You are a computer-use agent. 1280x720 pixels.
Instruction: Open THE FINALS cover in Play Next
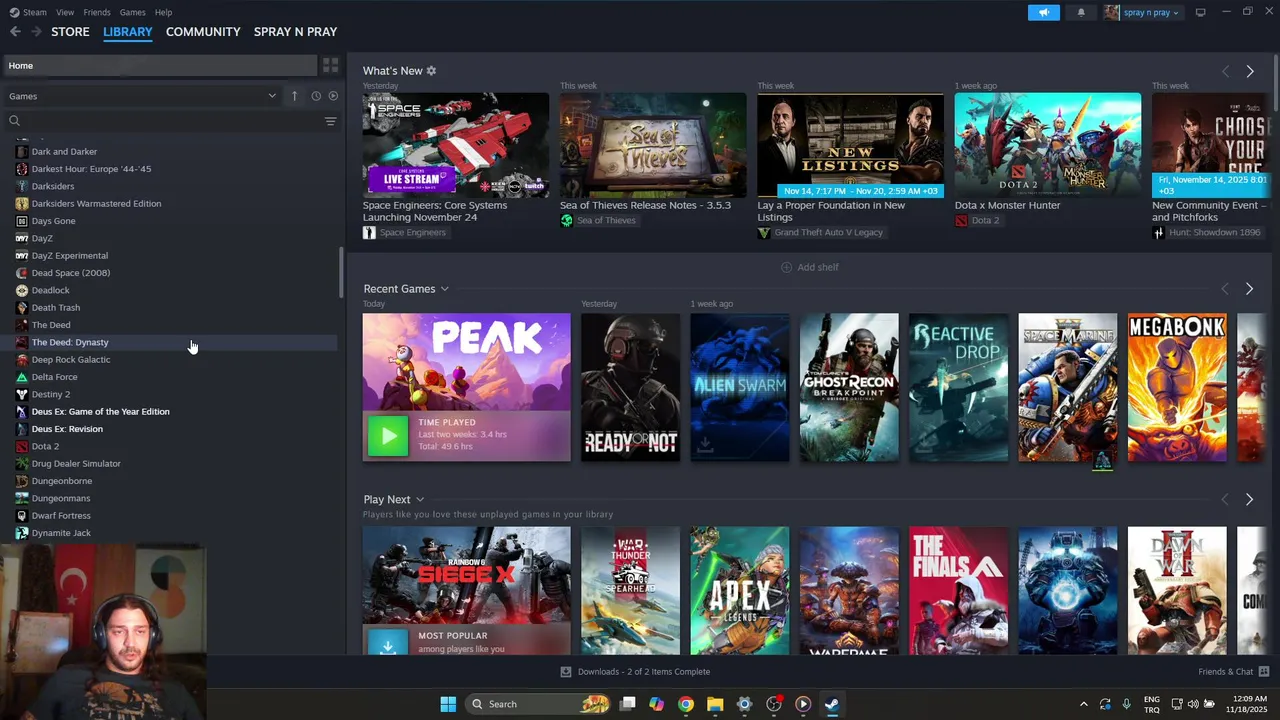(959, 591)
